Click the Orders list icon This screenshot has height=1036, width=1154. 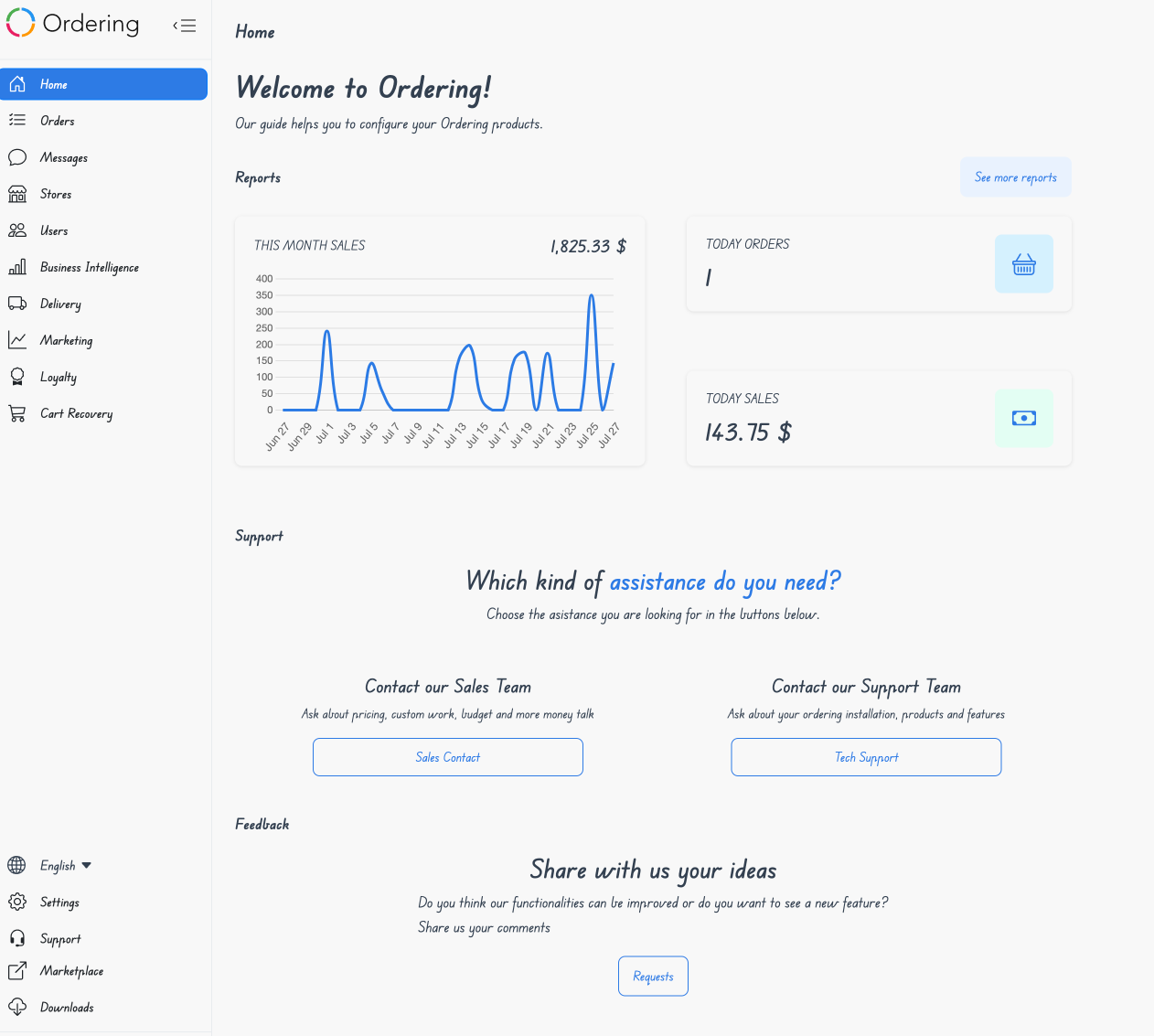[17, 120]
